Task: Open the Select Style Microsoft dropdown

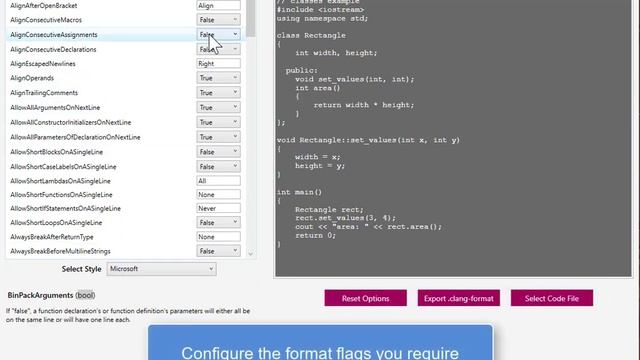Action: click(x=162, y=269)
